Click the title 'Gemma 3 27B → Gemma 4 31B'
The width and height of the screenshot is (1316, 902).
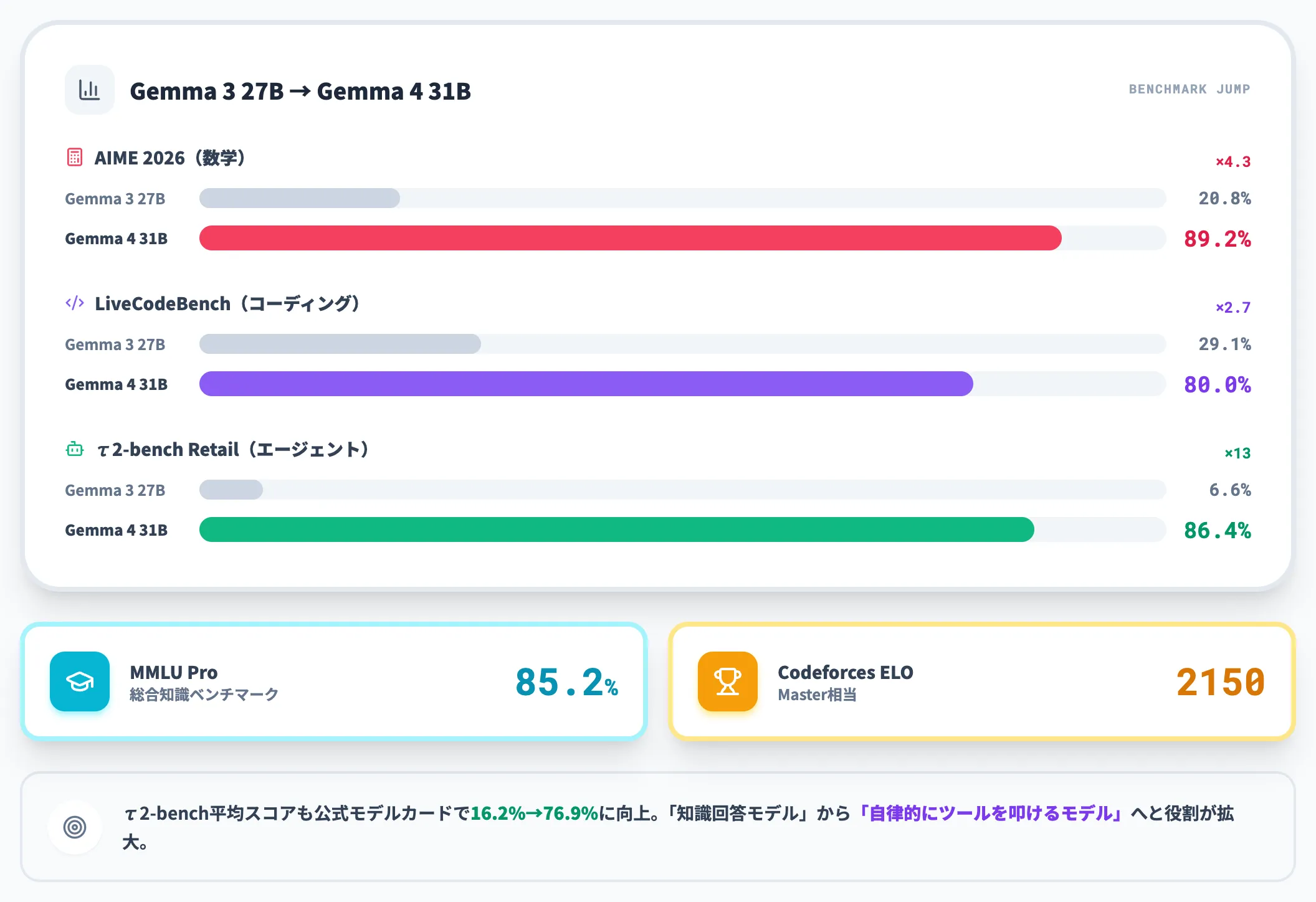pyautogui.click(x=300, y=91)
